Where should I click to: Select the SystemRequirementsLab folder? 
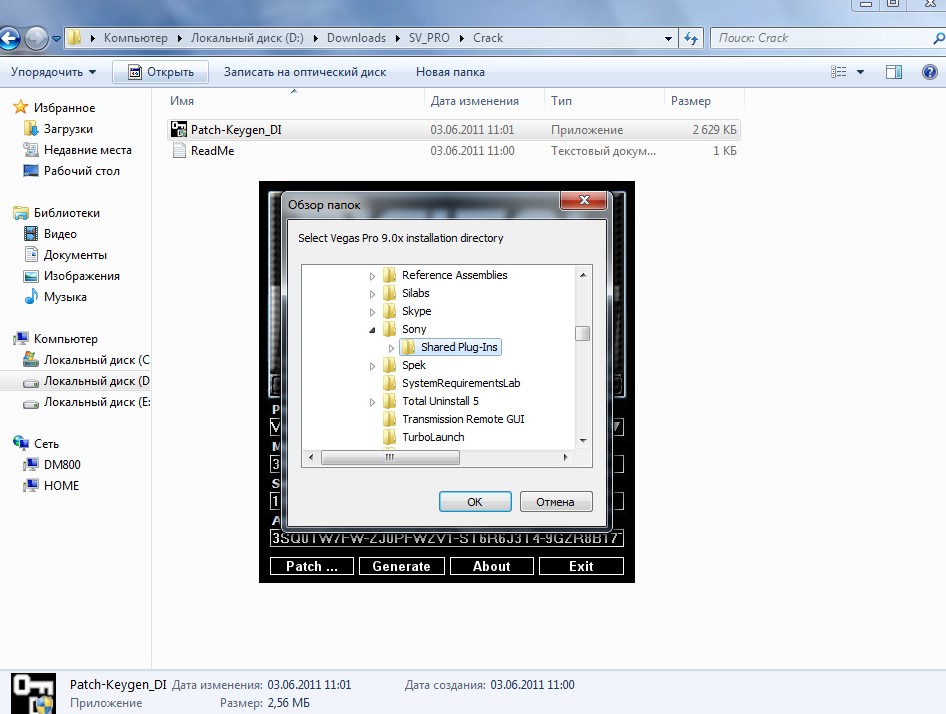tap(461, 383)
